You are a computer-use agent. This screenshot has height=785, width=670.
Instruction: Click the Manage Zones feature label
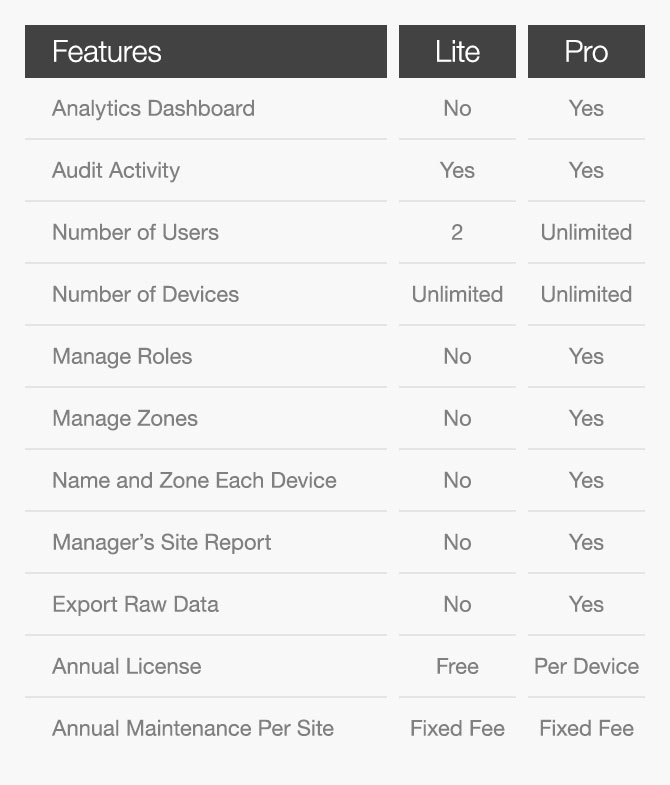(125, 418)
